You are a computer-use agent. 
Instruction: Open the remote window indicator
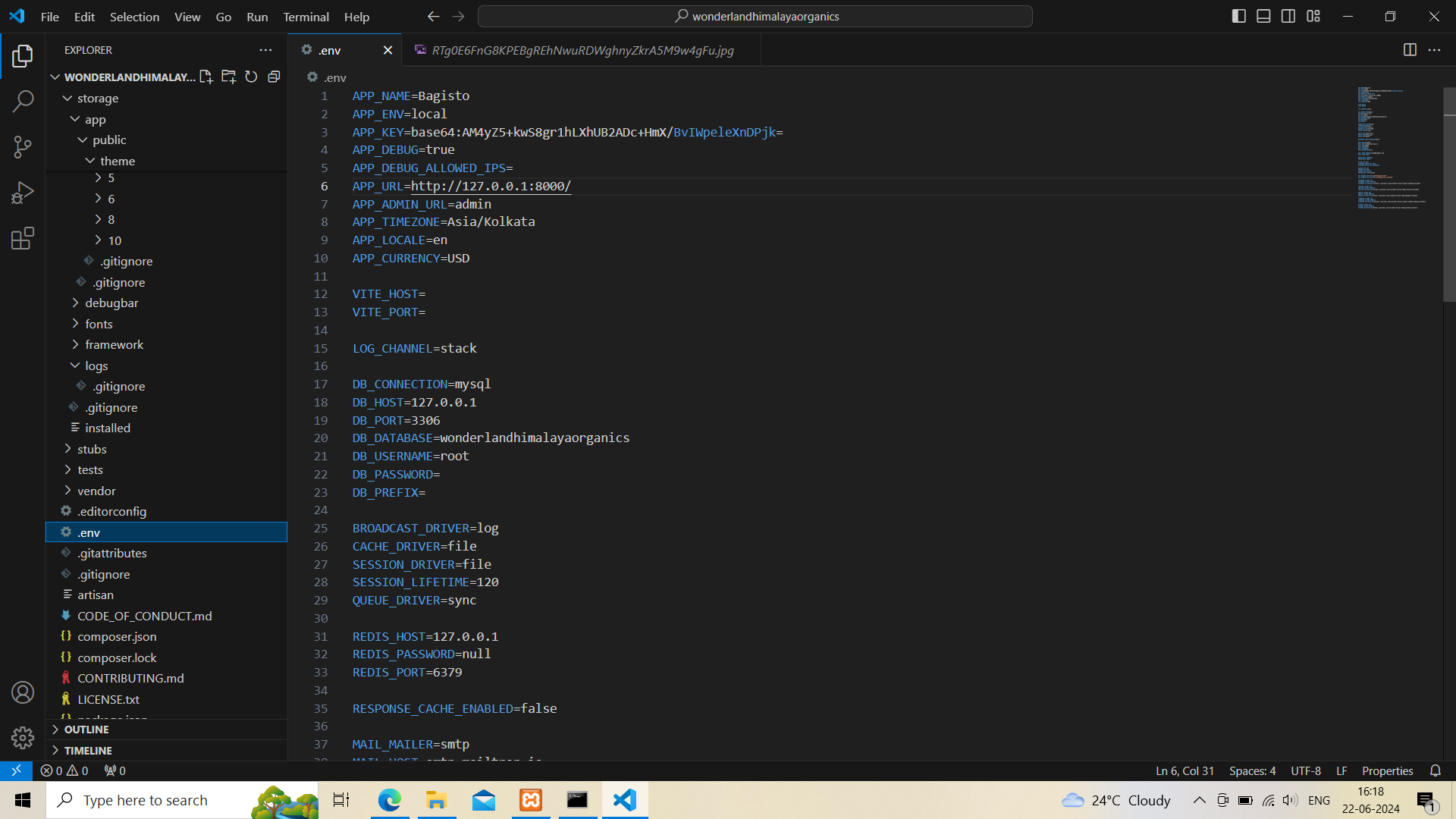point(16,770)
